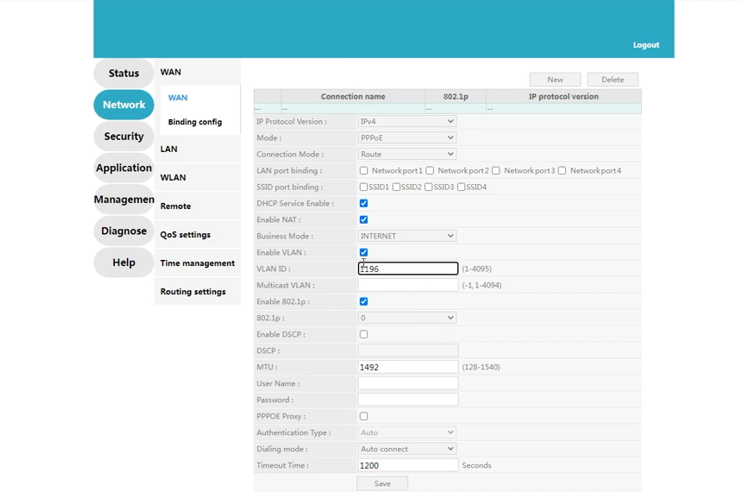The image size is (740, 492).
Task: Click the User Name input field
Action: (x=408, y=383)
